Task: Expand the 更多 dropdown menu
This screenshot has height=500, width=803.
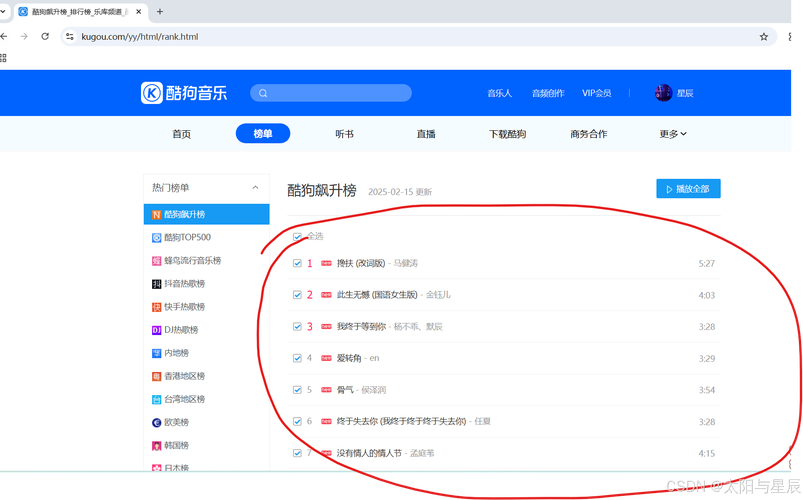Action: click(x=673, y=134)
